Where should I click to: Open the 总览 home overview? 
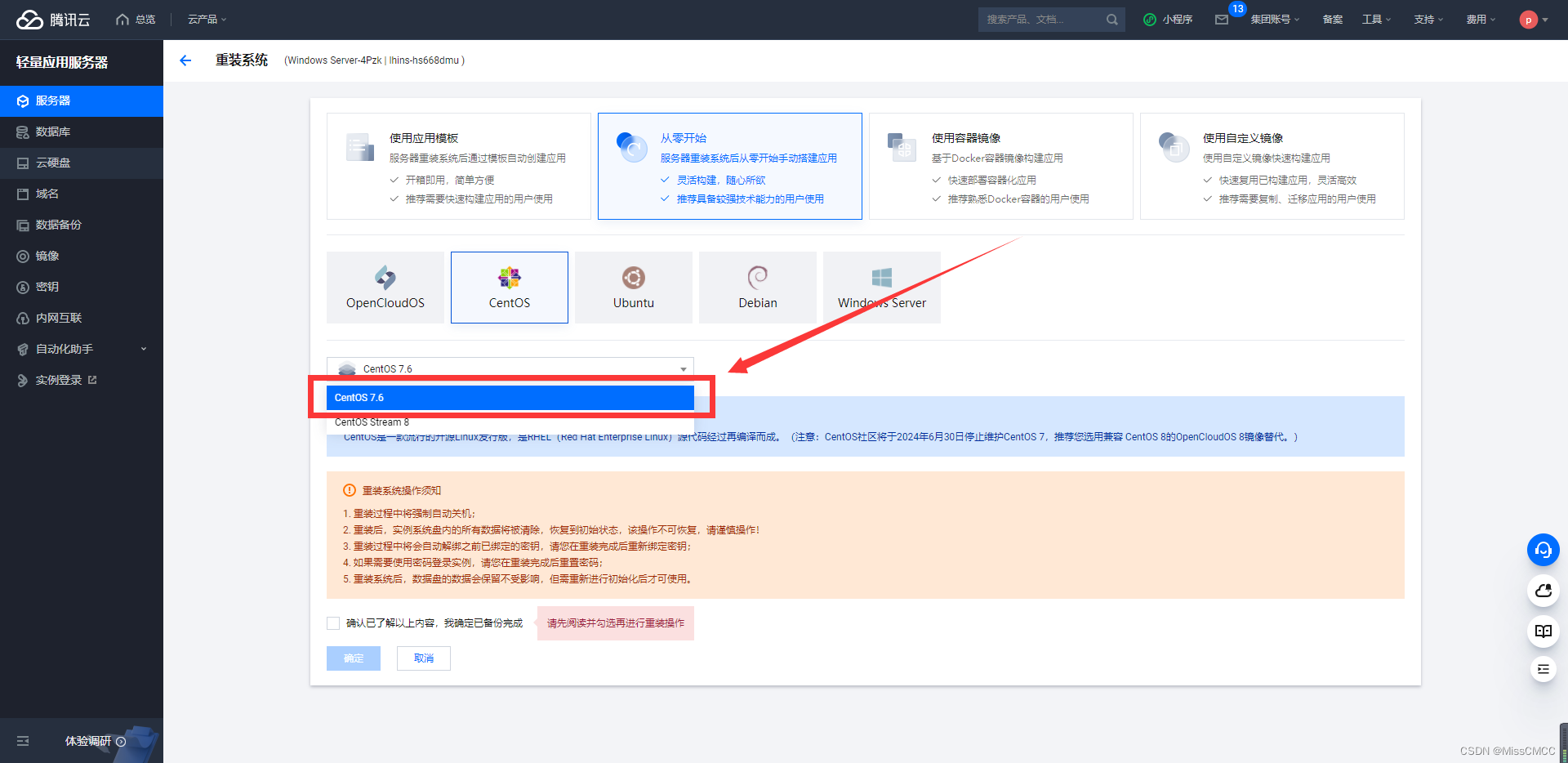pyautogui.click(x=136, y=20)
